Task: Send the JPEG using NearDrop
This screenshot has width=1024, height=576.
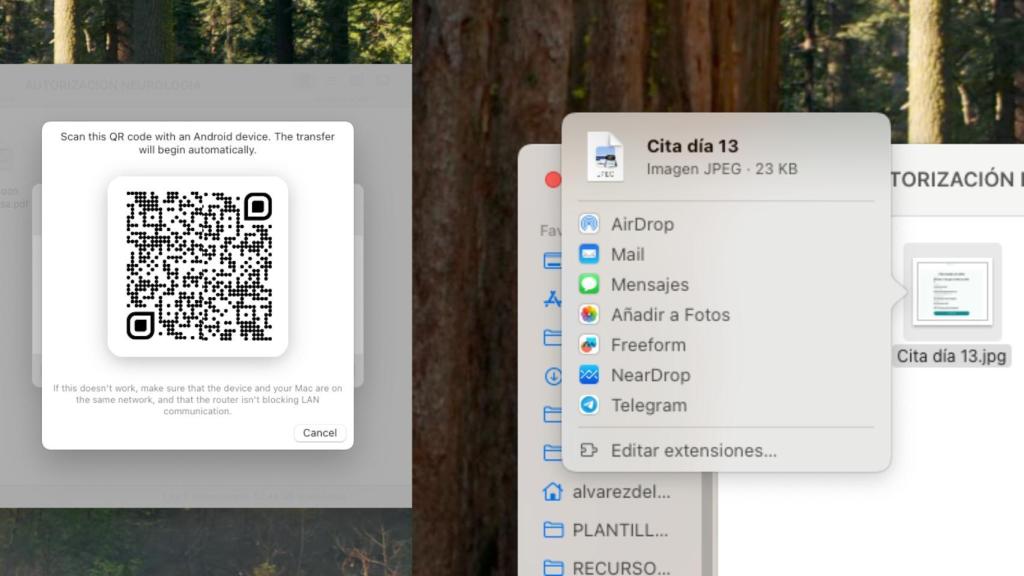Action: (650, 375)
